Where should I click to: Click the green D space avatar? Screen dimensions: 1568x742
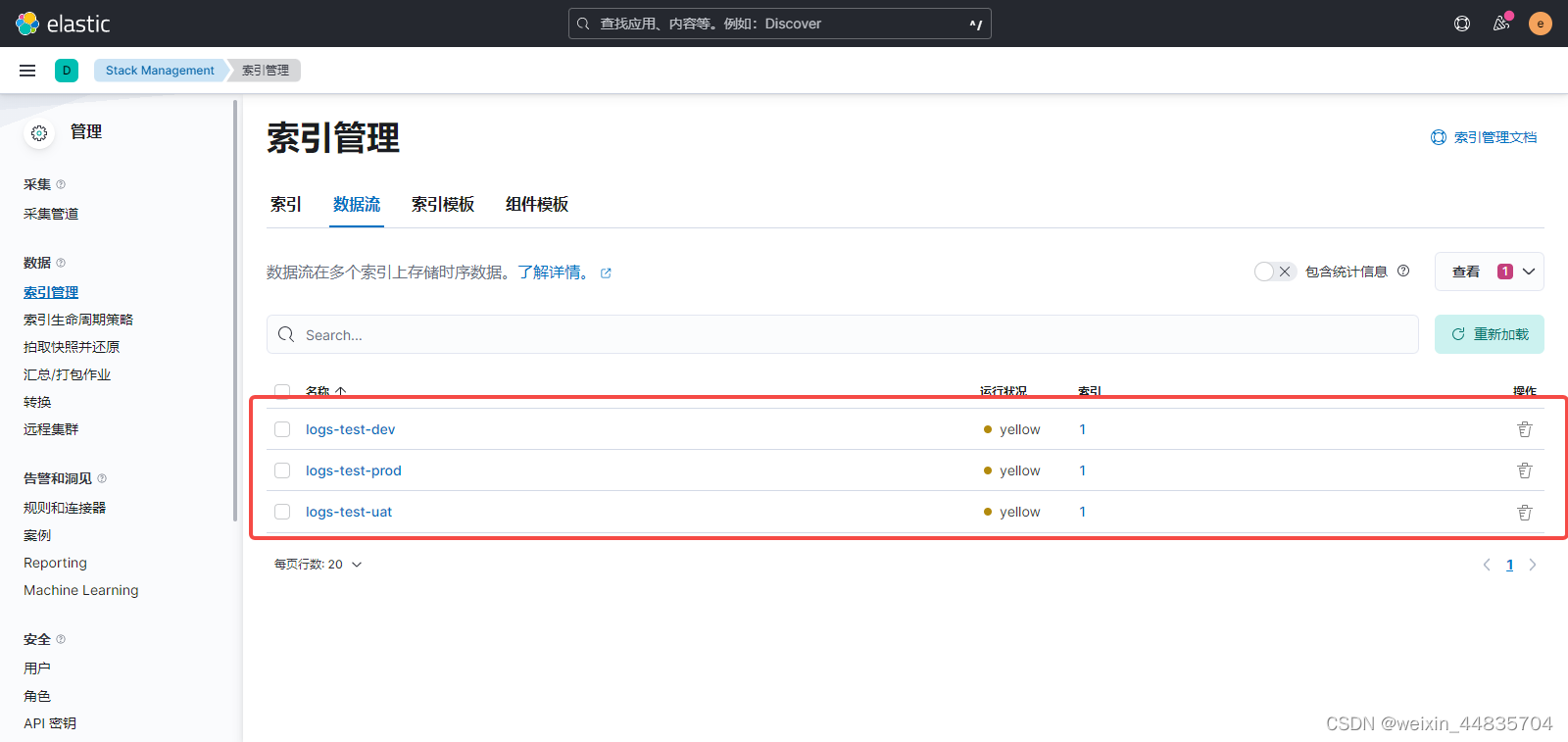click(x=67, y=71)
